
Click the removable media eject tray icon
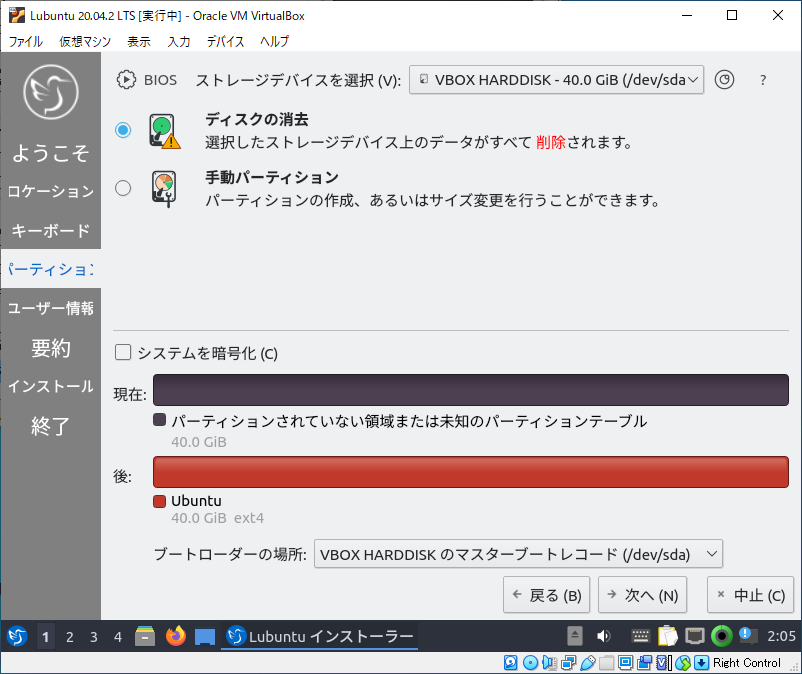click(x=575, y=636)
